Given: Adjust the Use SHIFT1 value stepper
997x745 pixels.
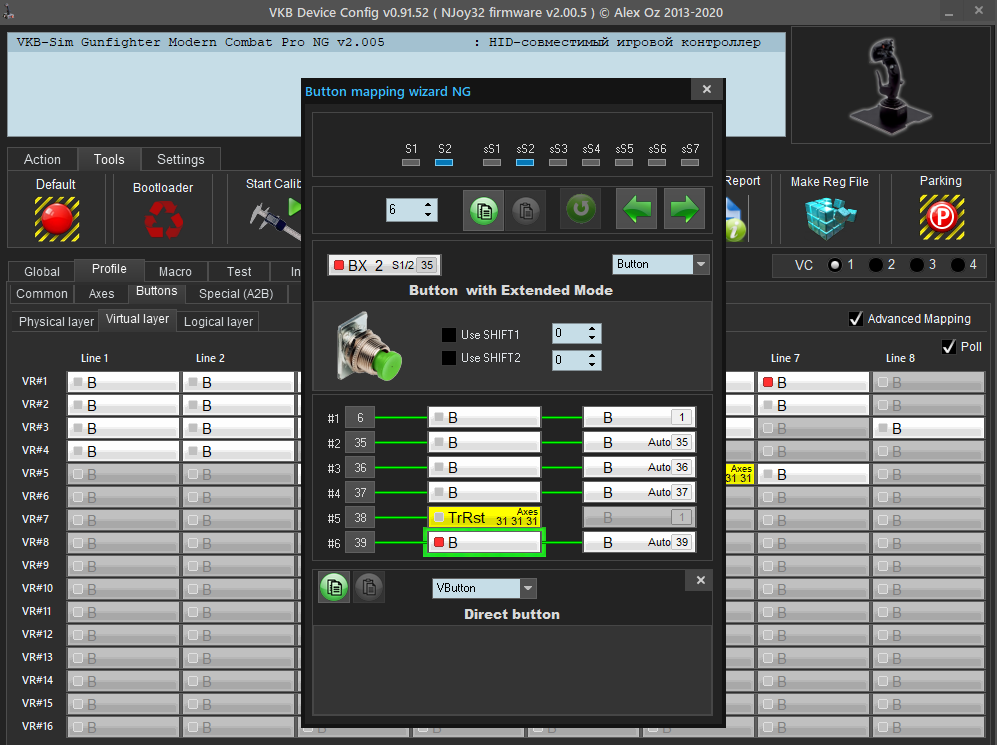Looking at the screenshot, I should click(576, 333).
